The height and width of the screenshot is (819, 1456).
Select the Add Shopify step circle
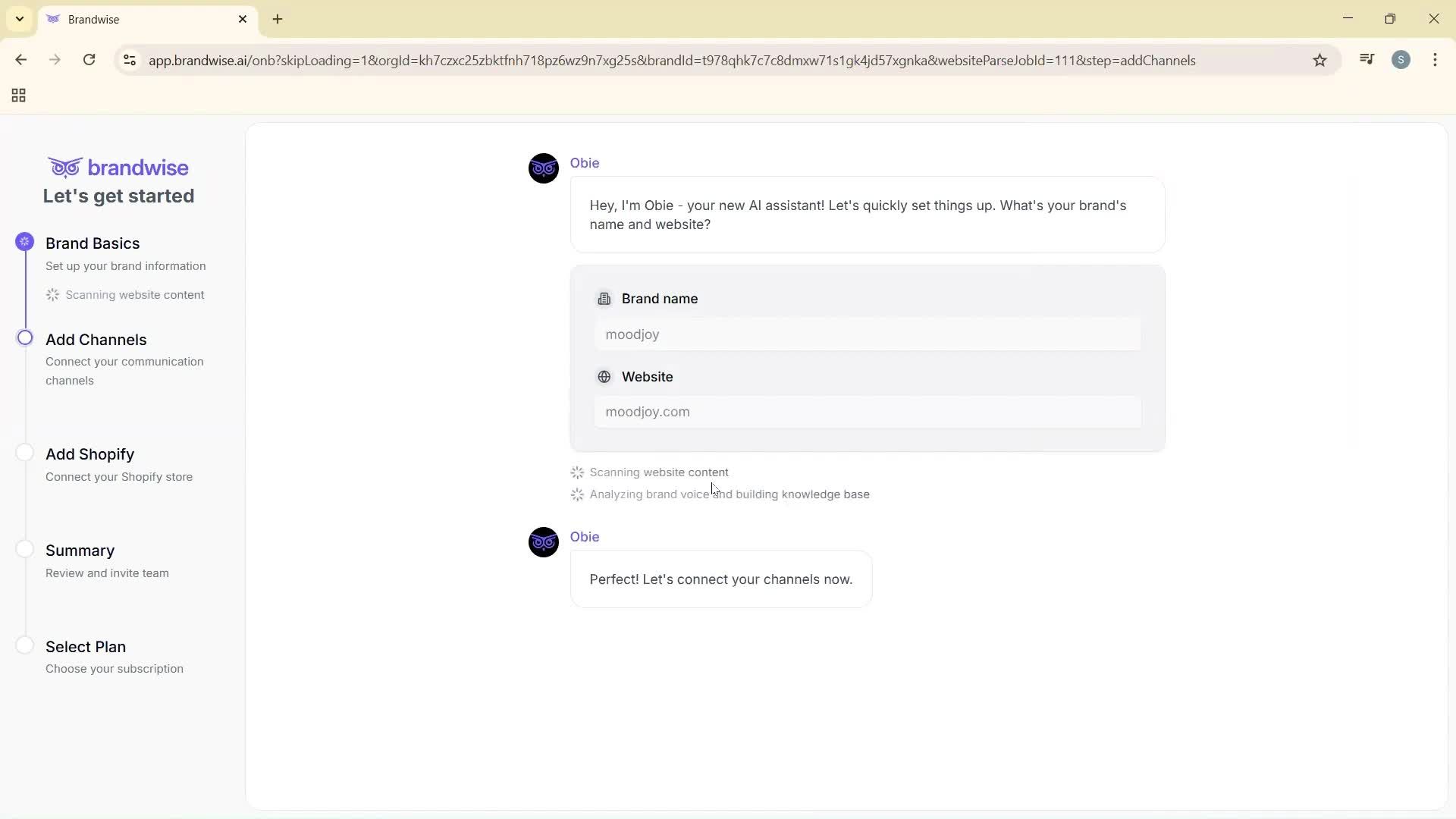click(24, 451)
